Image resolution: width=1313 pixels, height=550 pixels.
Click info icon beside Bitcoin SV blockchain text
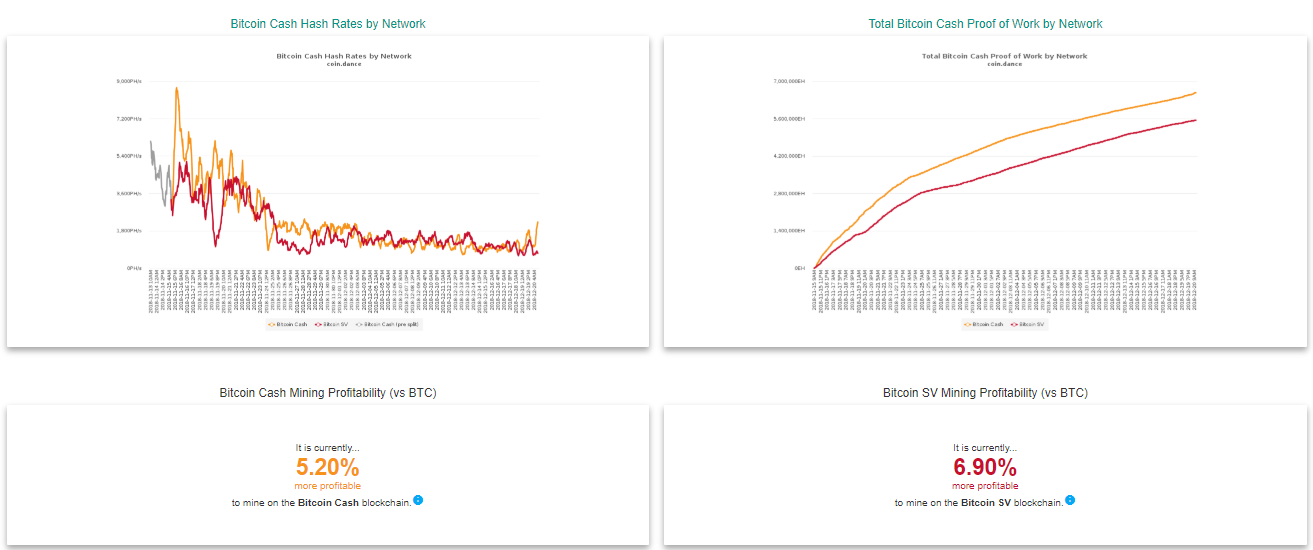pos(1070,500)
